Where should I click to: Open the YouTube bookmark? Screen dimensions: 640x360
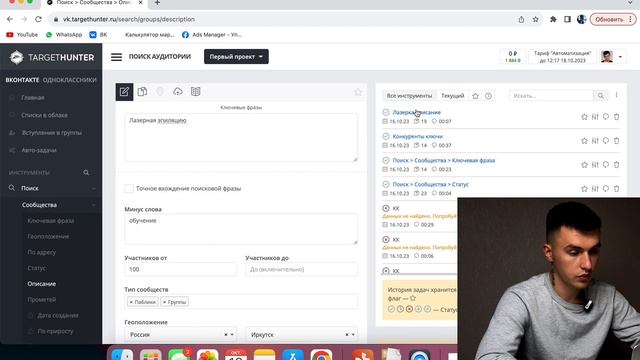coord(22,35)
